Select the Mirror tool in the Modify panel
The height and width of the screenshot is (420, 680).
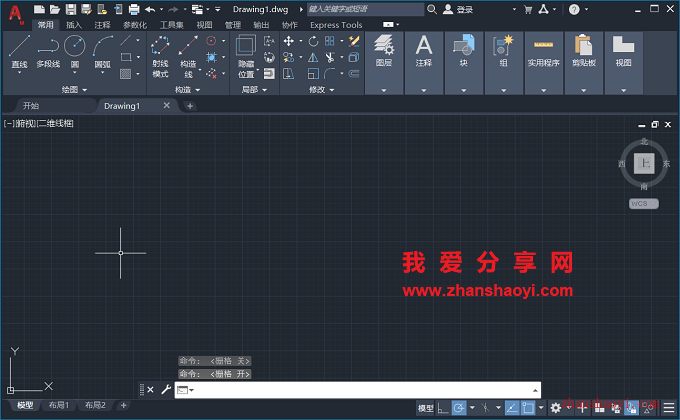point(313,57)
